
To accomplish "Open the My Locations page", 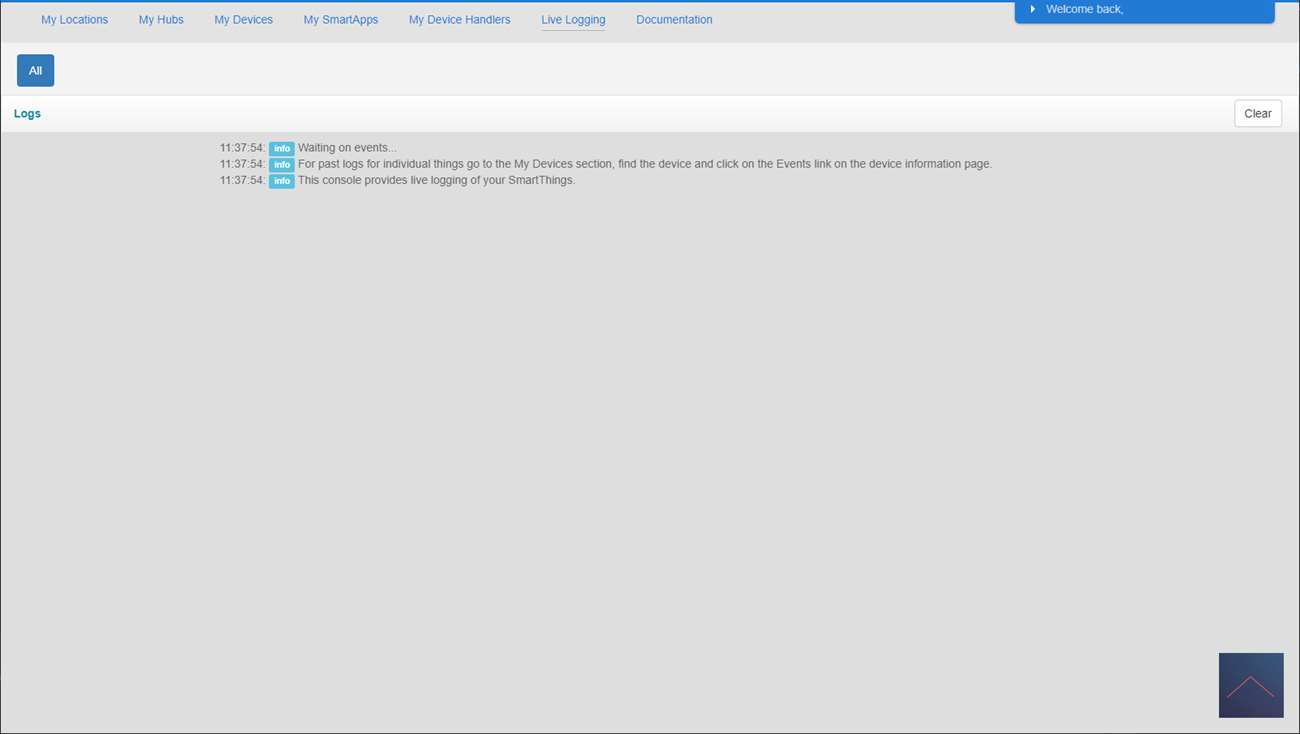I will click(74, 20).
